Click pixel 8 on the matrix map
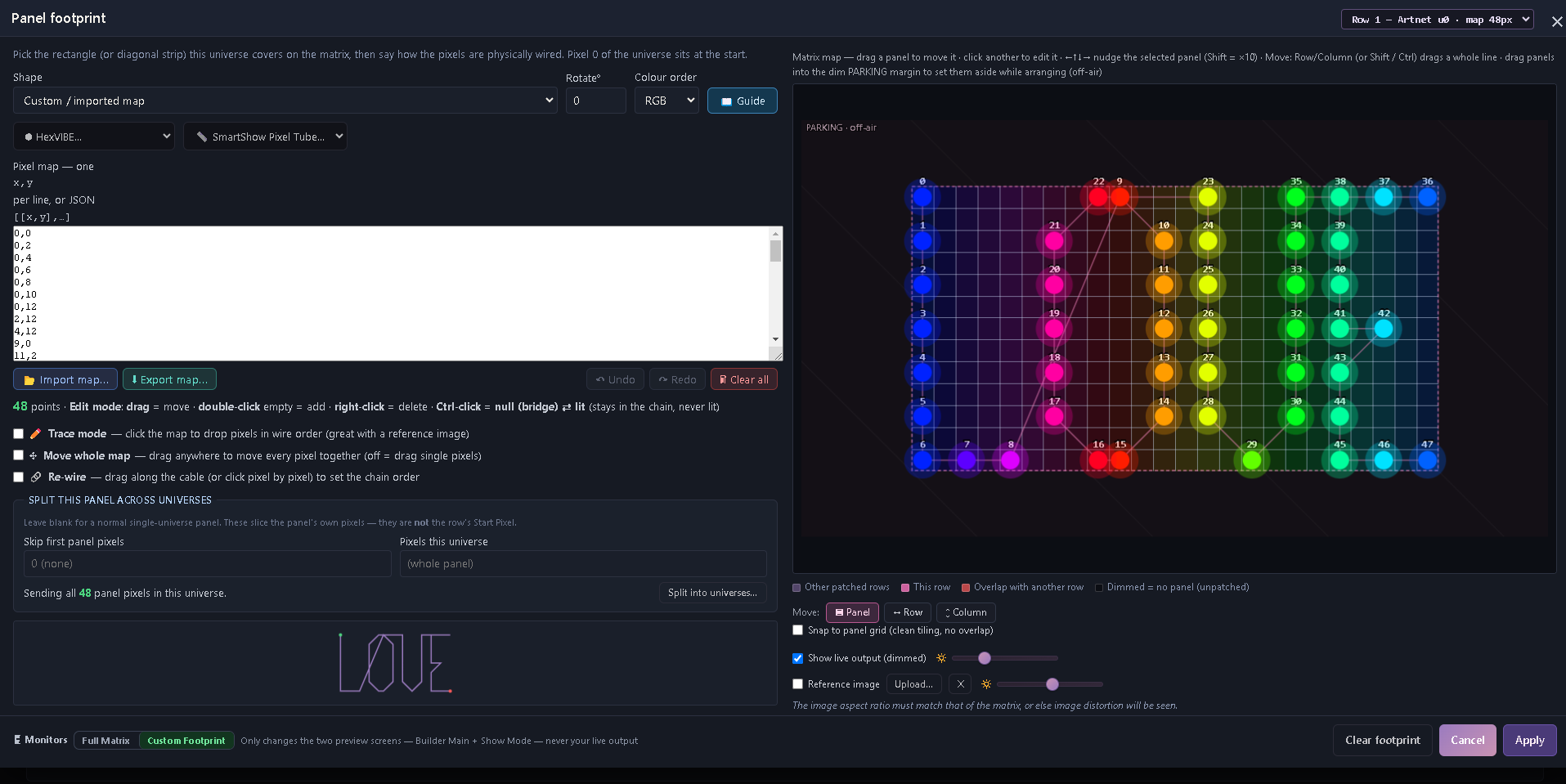This screenshot has width=1566, height=784. [1011, 460]
